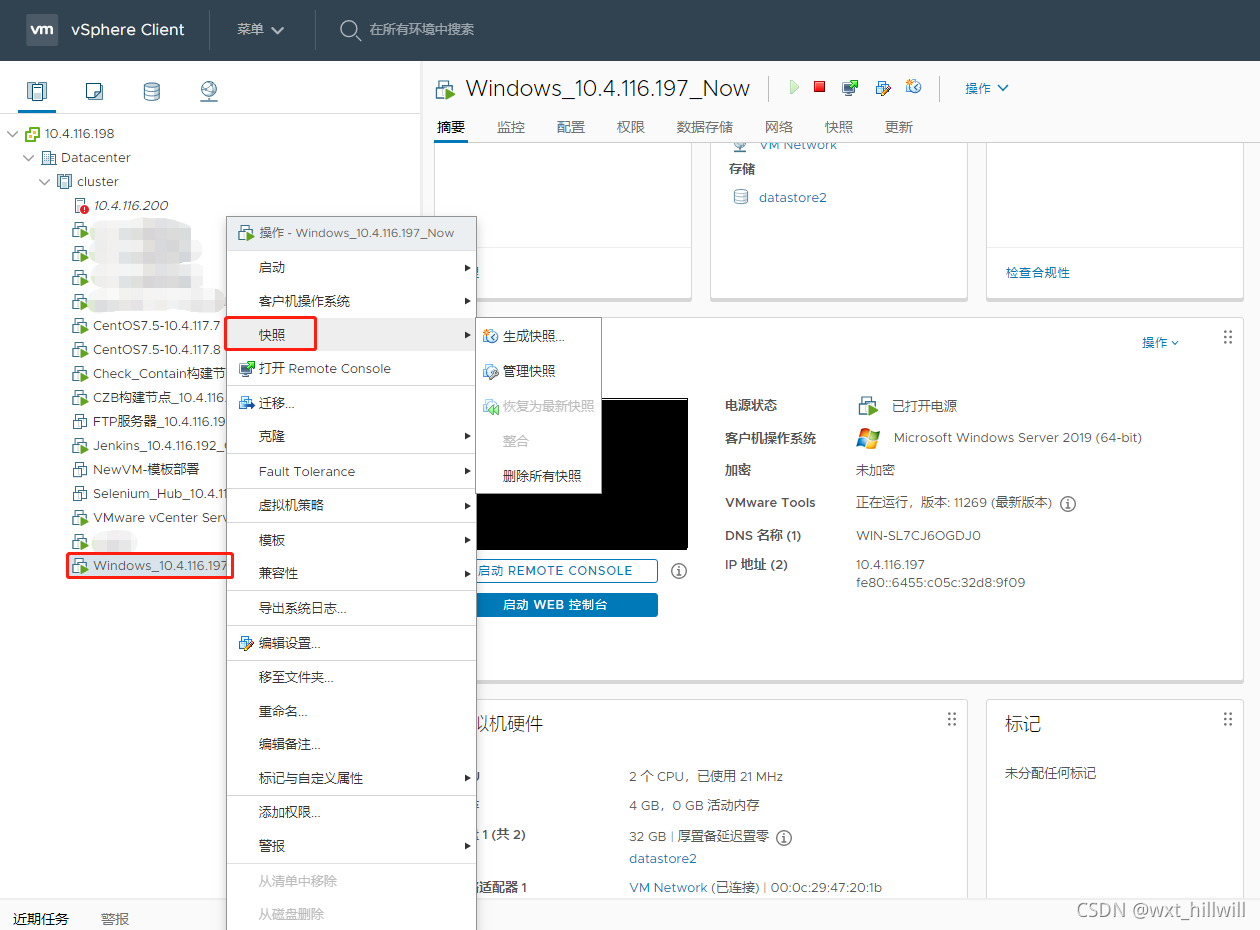Screen dimensions: 1260x930
Task: Open the VM Network link in hardware panel
Action: [x=668, y=887]
